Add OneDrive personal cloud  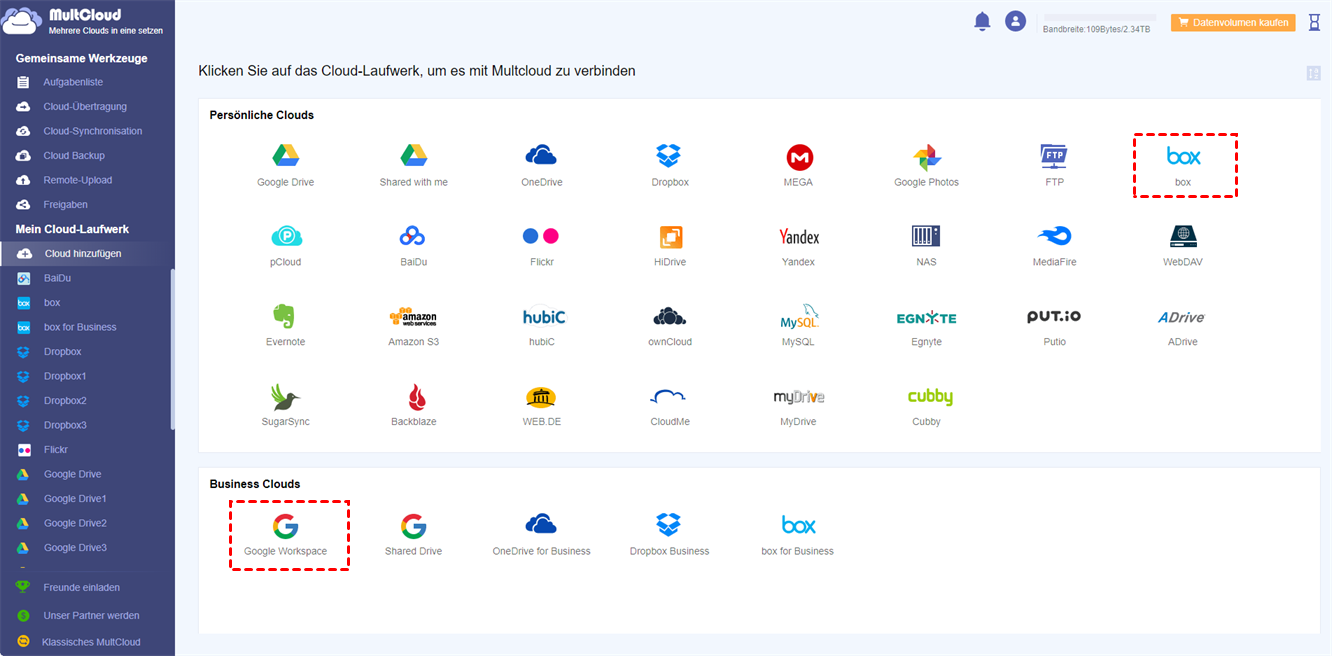pyautogui.click(x=541, y=166)
